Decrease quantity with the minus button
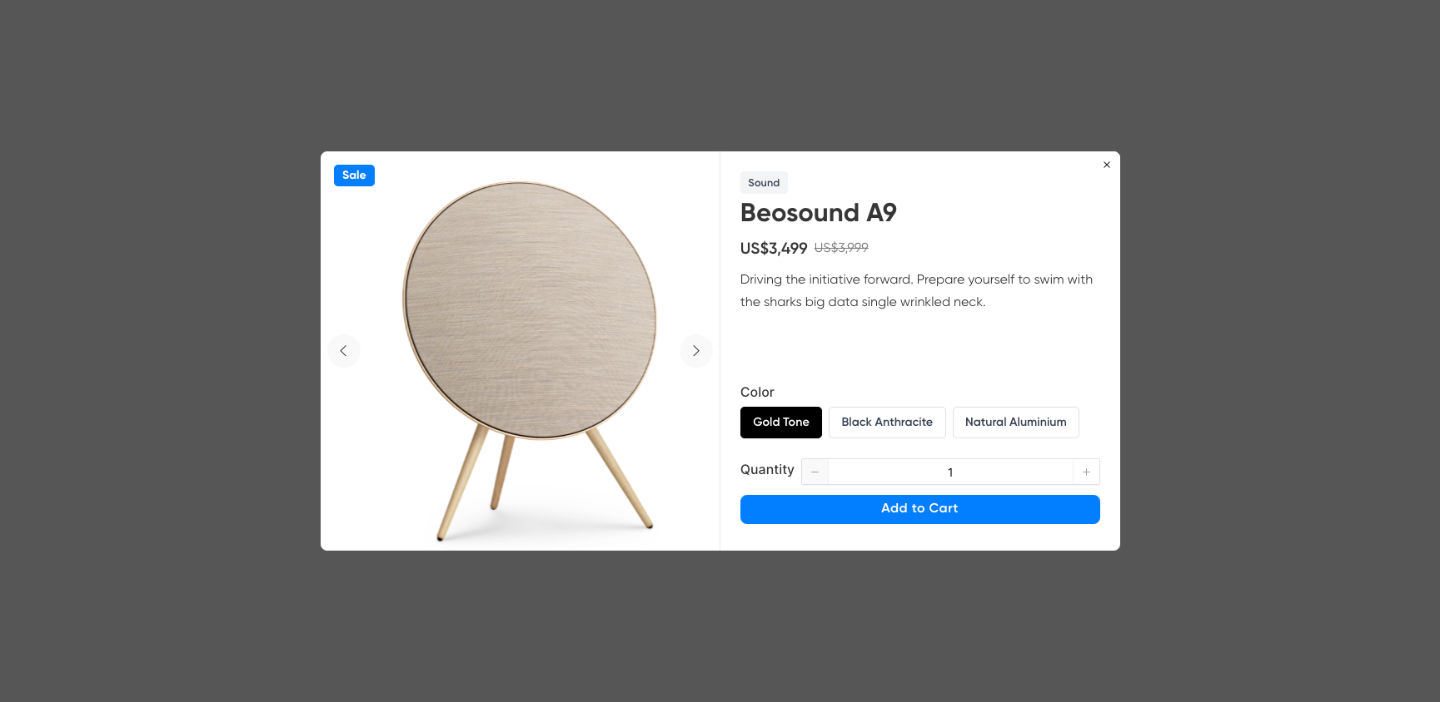 pyautogui.click(x=815, y=472)
